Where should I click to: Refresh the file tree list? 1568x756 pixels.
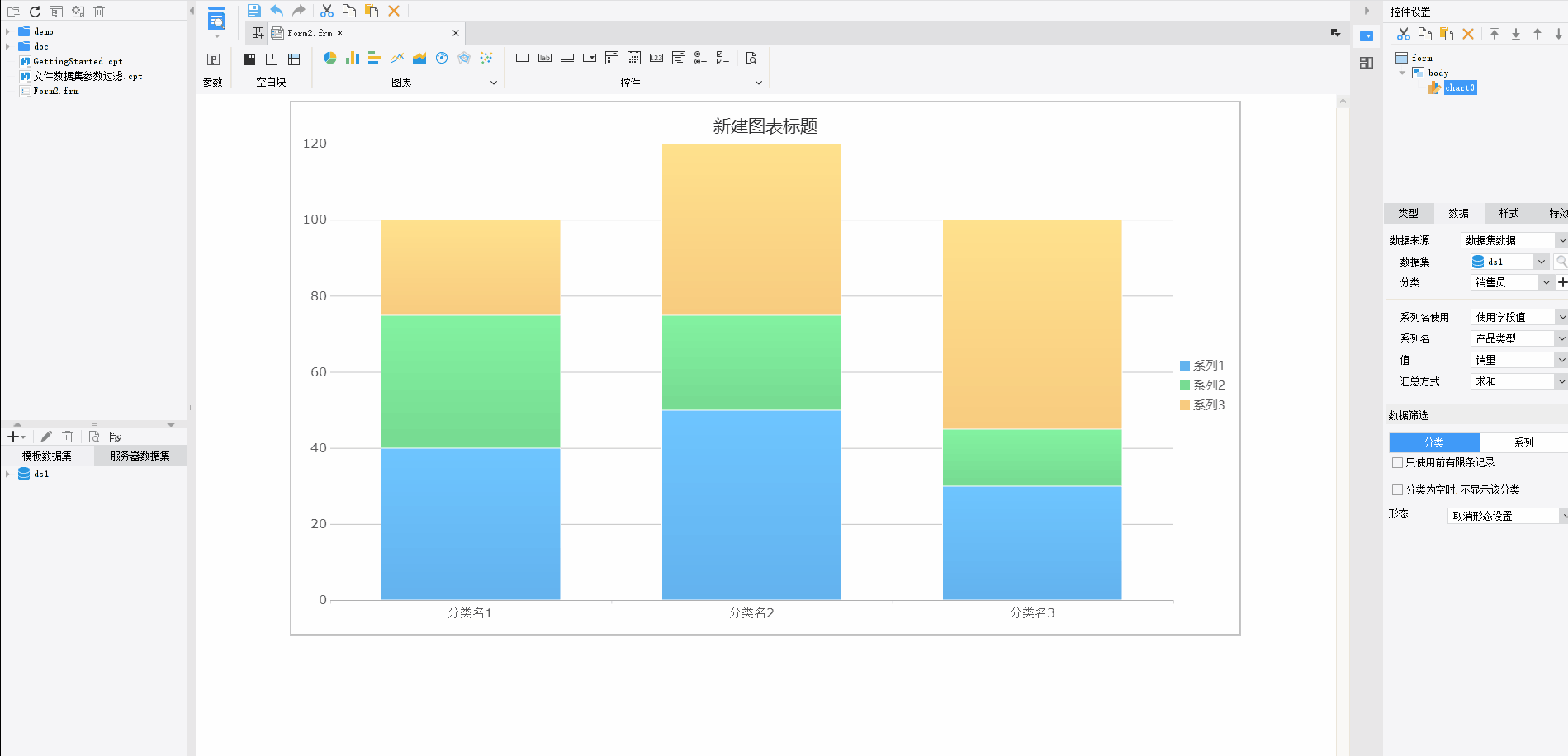[x=35, y=12]
